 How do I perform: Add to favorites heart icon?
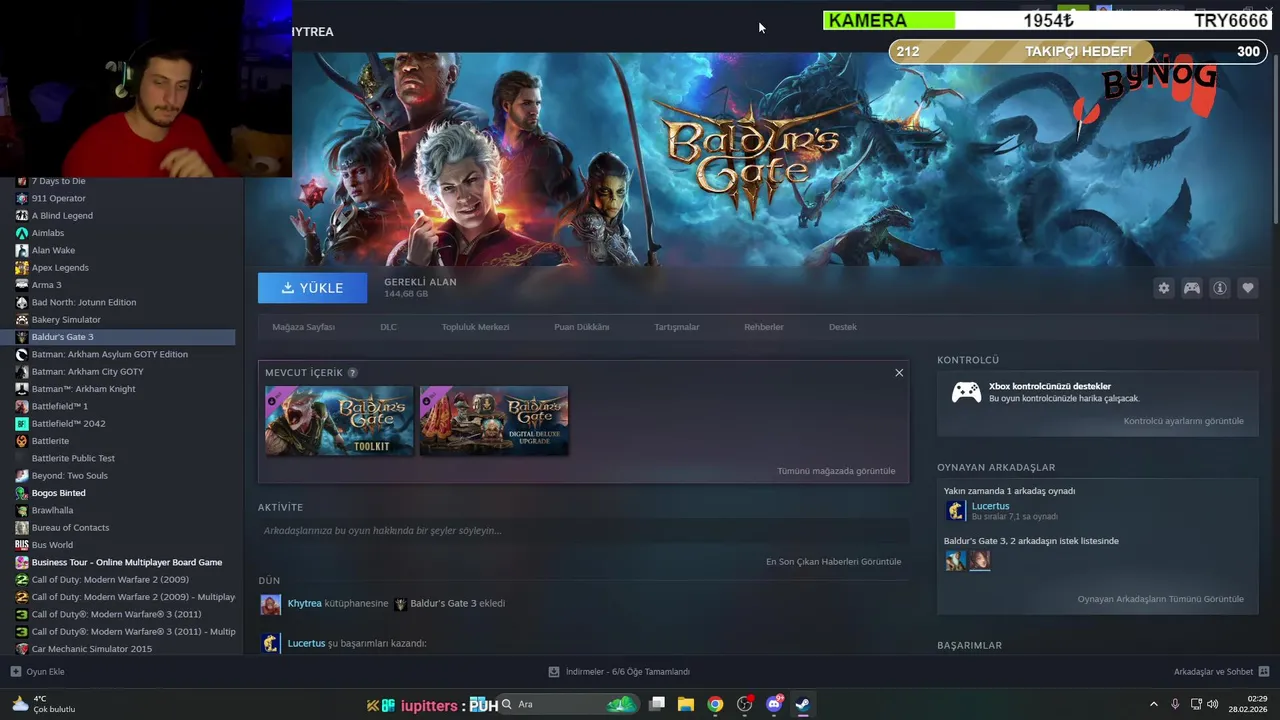(1248, 288)
